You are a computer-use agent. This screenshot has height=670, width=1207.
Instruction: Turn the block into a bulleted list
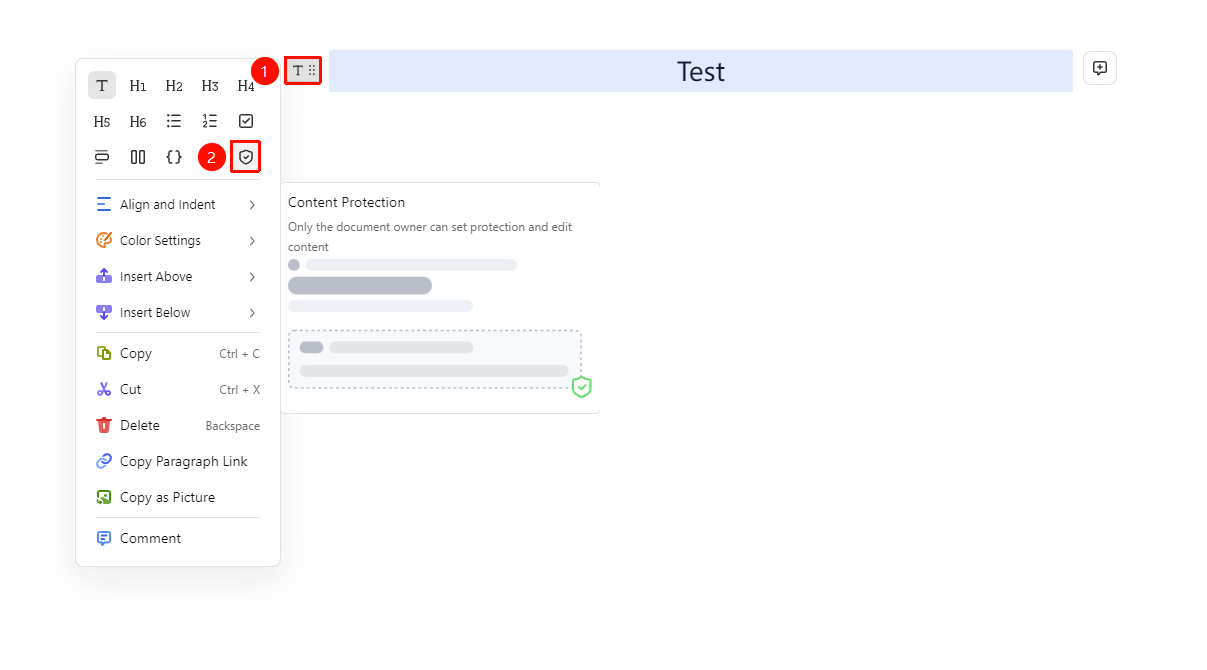click(174, 121)
